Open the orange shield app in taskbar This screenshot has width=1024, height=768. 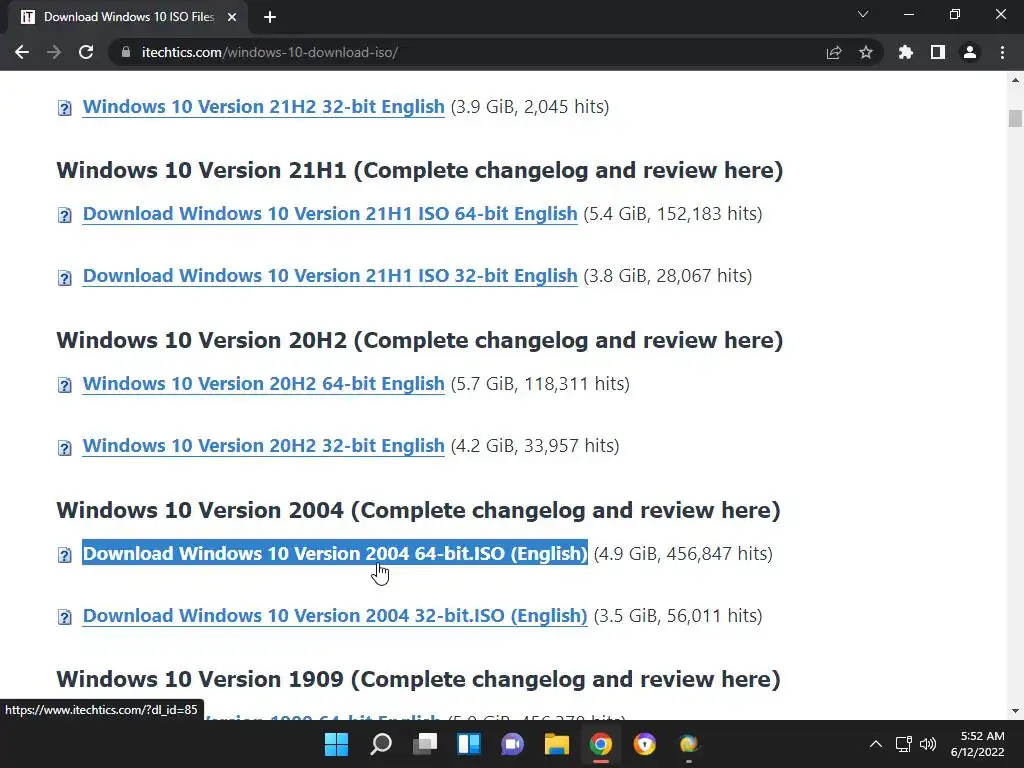645,744
